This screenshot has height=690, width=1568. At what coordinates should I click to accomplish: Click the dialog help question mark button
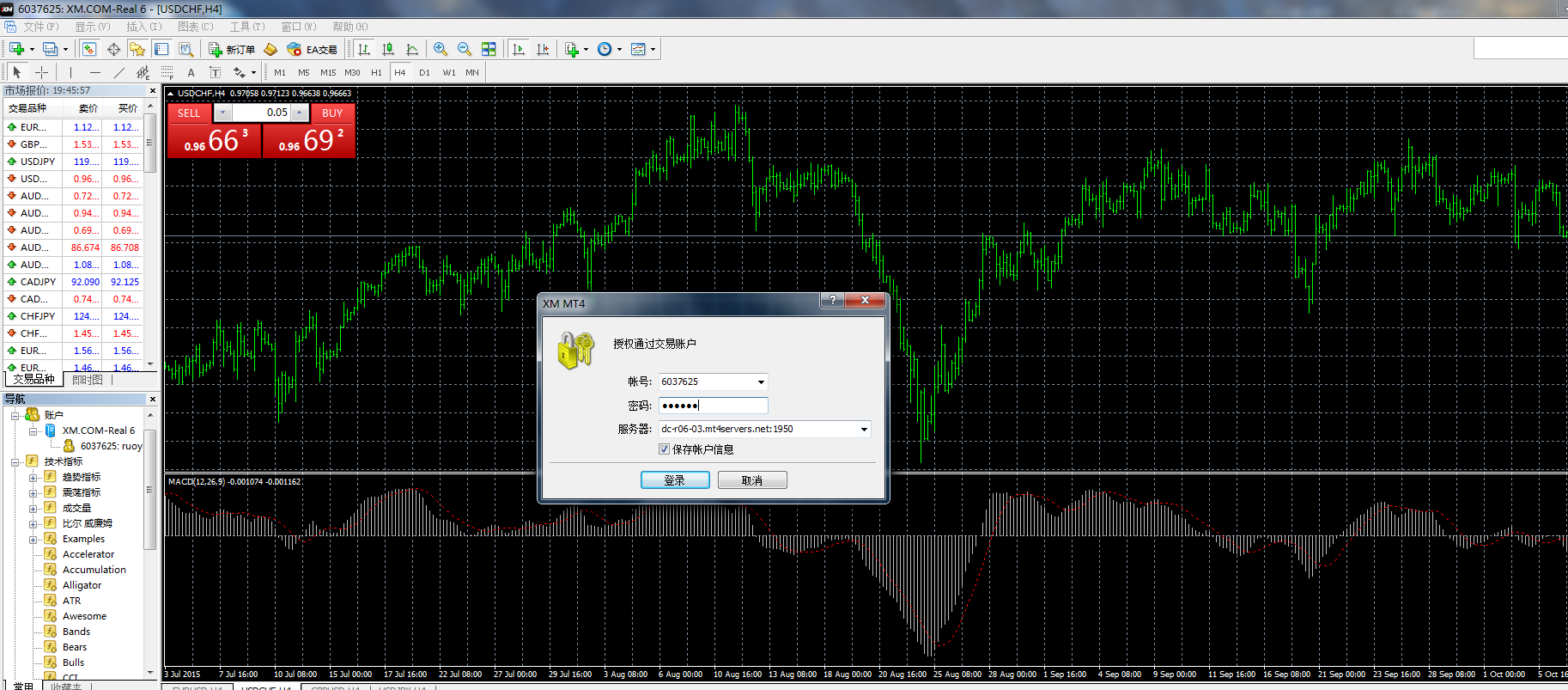coord(832,300)
